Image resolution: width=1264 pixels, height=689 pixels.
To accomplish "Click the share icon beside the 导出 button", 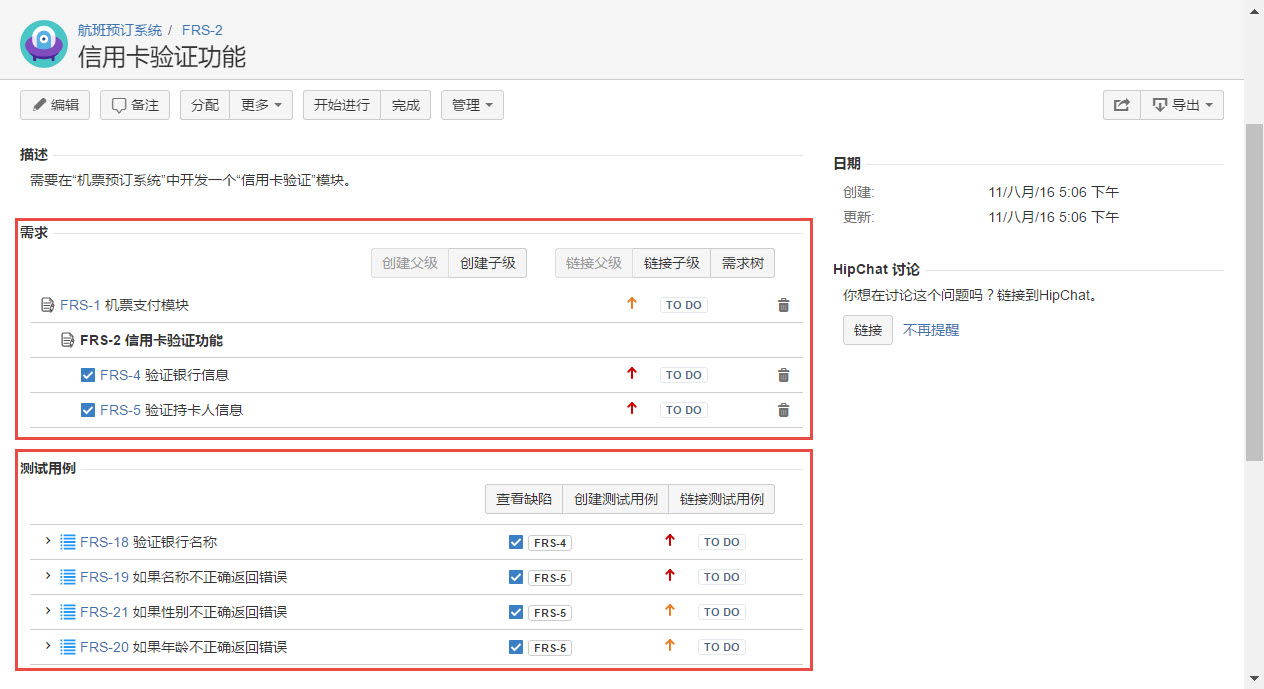I will tap(1122, 105).
